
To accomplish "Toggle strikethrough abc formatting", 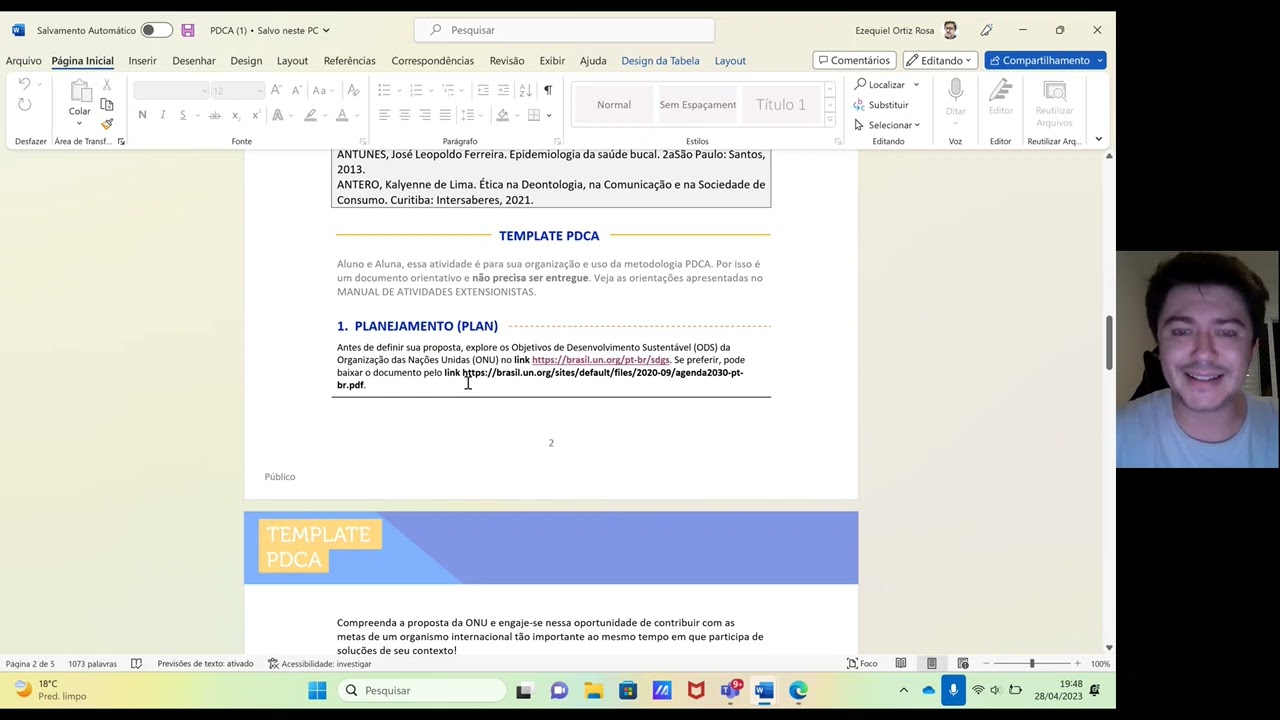I will click(x=214, y=115).
